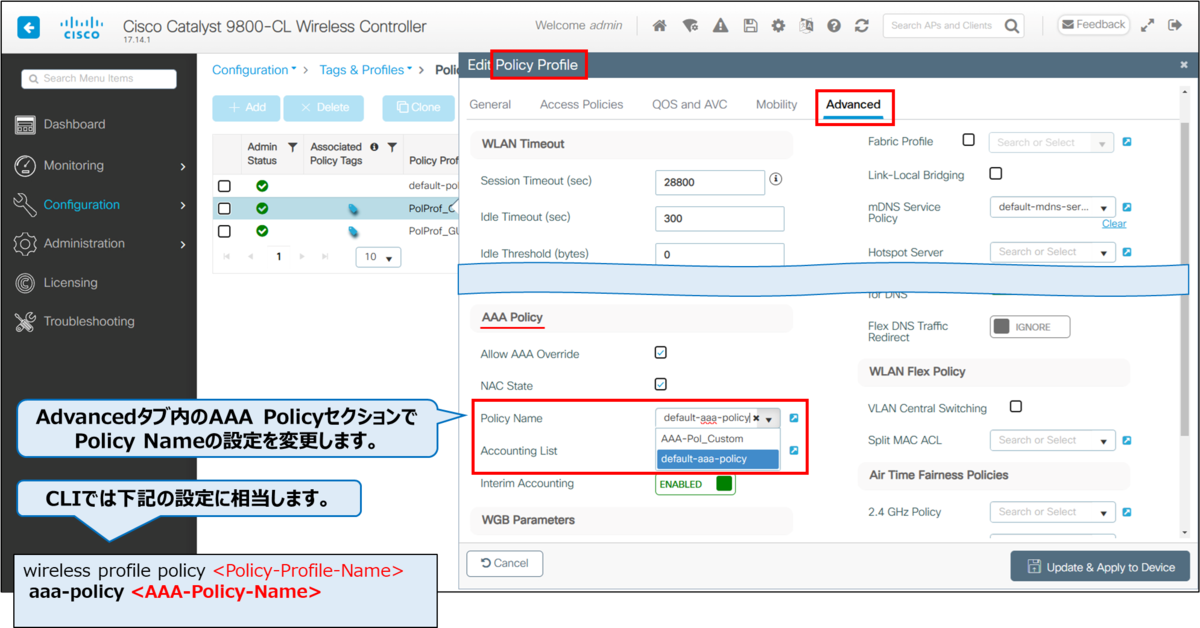Open the Split MAC ACL dropdown
Image resolution: width=1200 pixels, height=628 pixels.
(x=1051, y=440)
